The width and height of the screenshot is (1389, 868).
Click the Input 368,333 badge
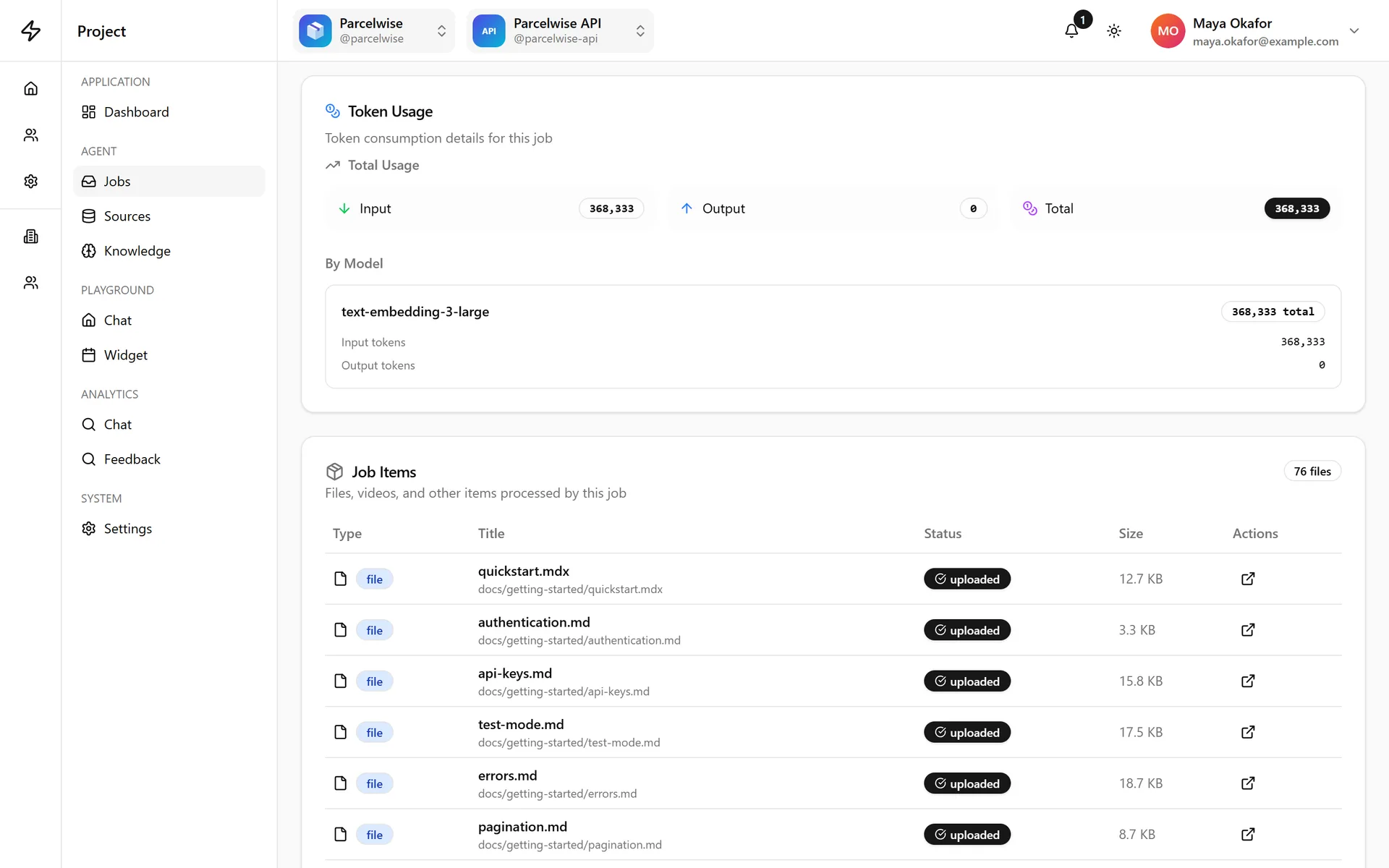[x=611, y=208]
